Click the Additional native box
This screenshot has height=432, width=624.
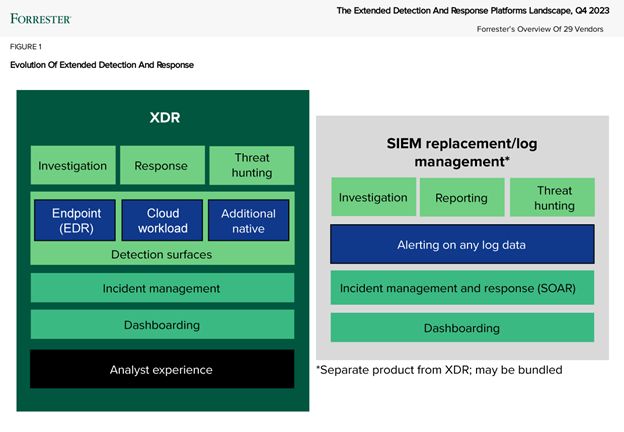(248, 220)
